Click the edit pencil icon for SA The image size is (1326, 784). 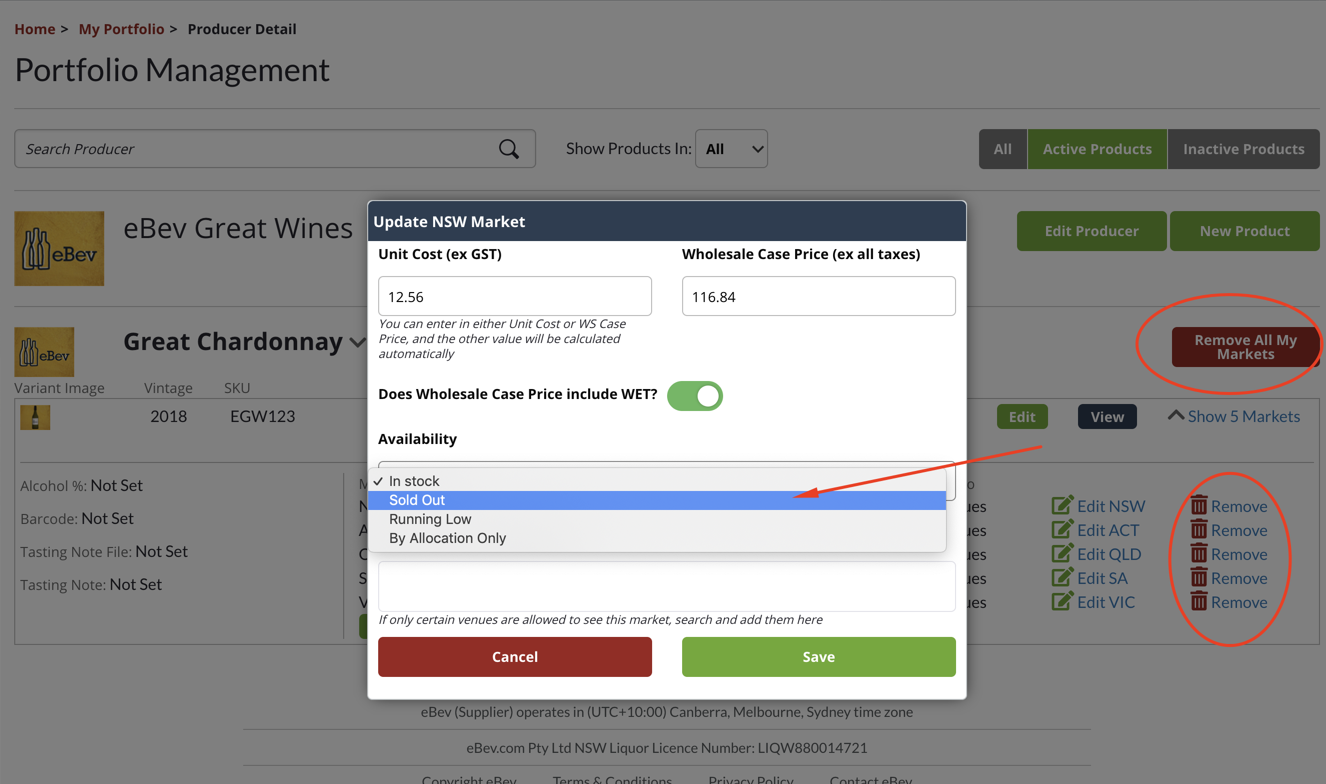[1062, 578]
